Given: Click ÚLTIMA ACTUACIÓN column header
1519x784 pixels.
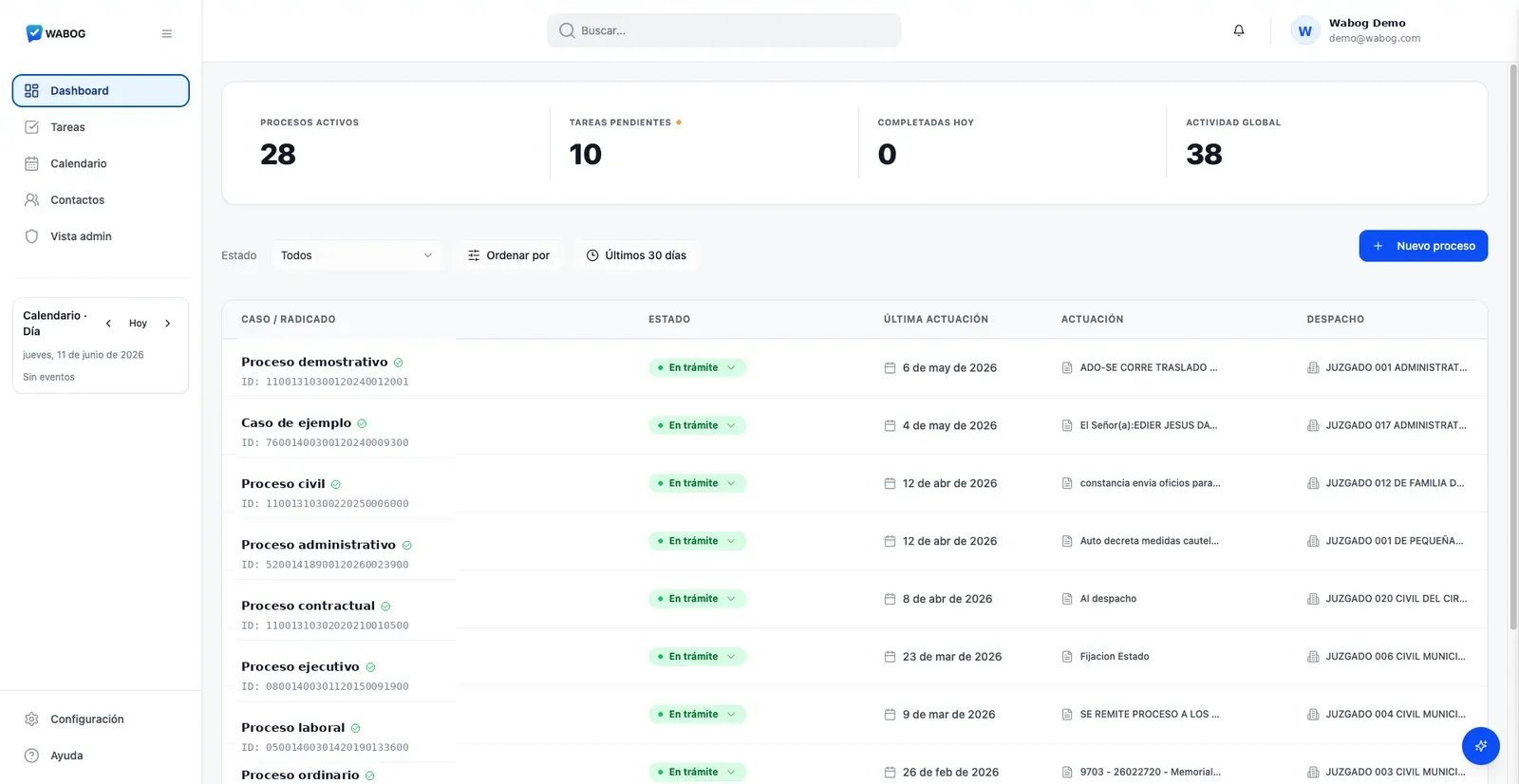Looking at the screenshot, I should [936, 319].
